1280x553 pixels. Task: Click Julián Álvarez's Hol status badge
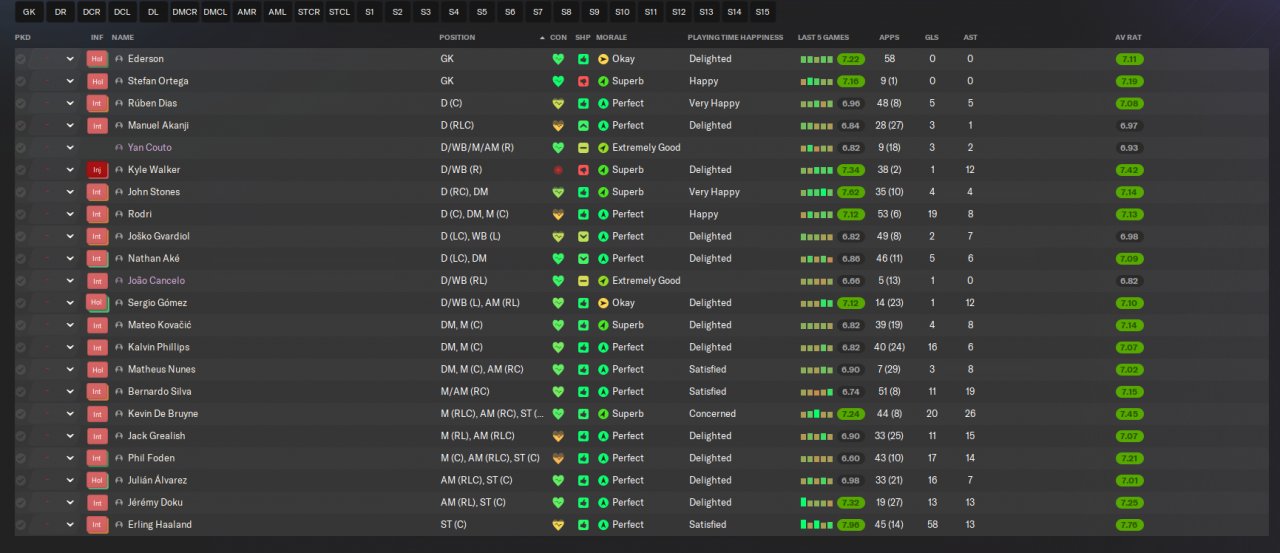pyautogui.click(x=97, y=480)
